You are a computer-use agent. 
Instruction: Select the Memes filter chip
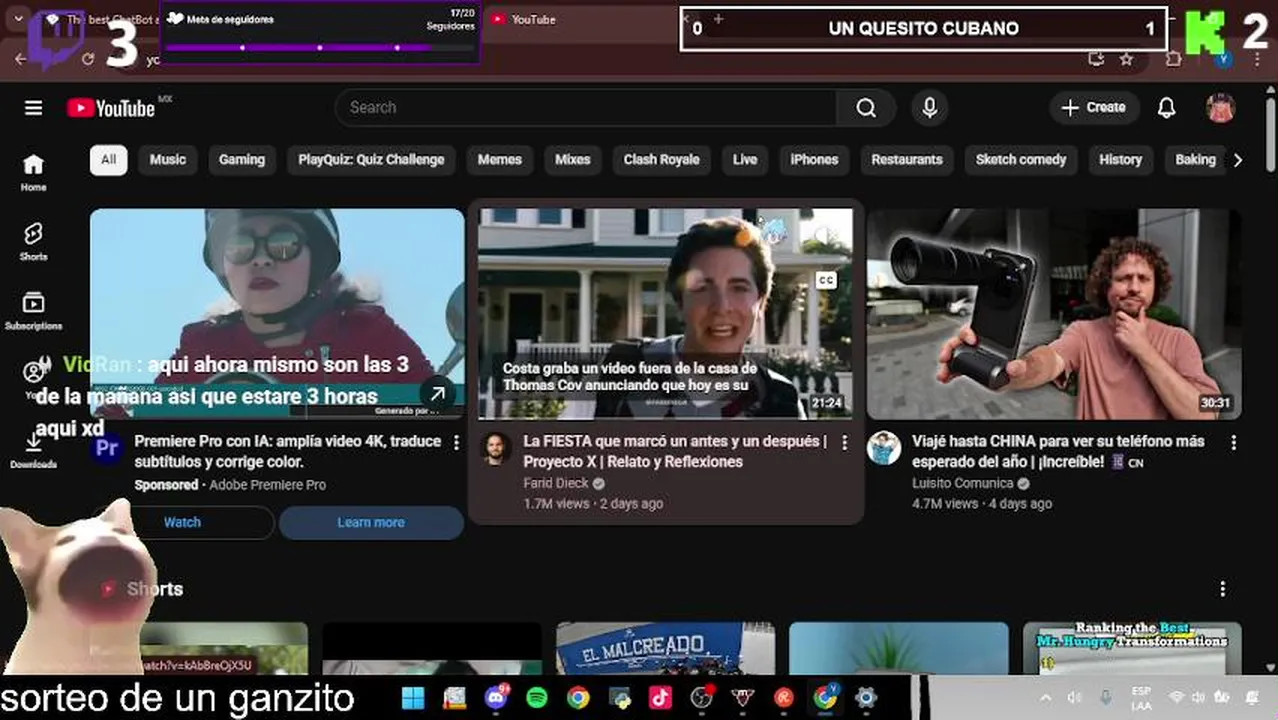pyautogui.click(x=500, y=160)
